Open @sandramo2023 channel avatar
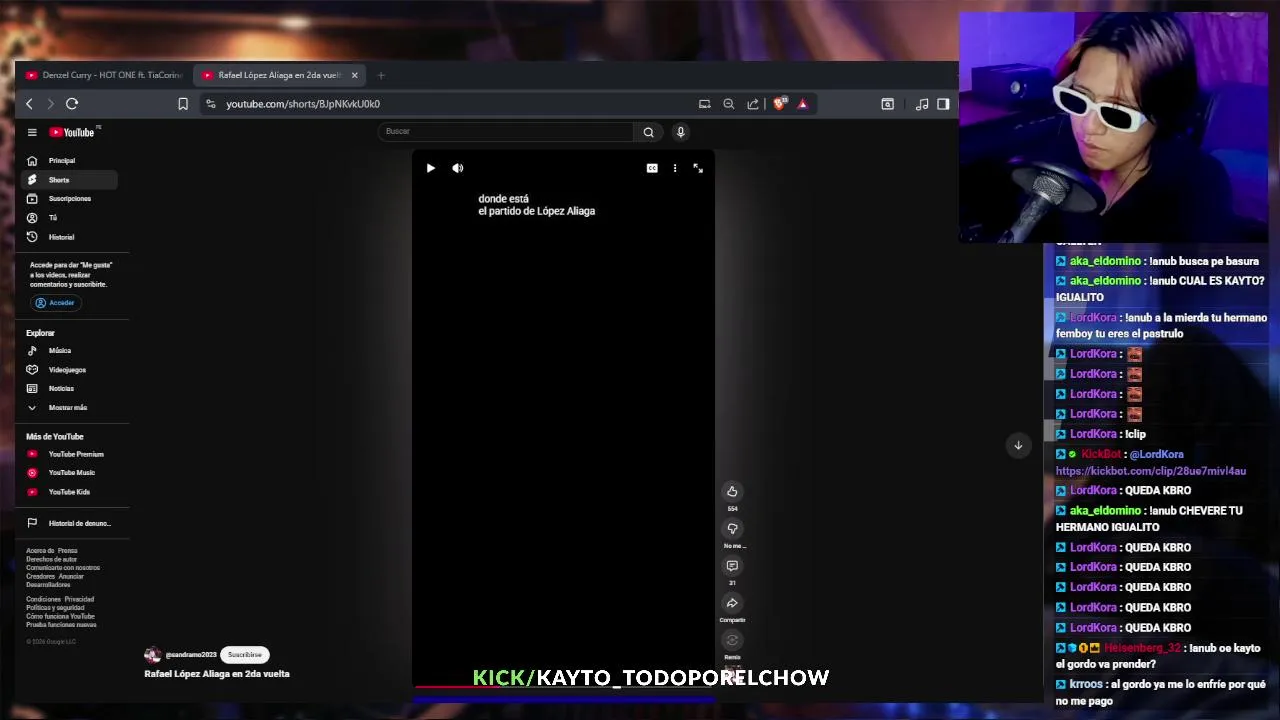 [152, 655]
